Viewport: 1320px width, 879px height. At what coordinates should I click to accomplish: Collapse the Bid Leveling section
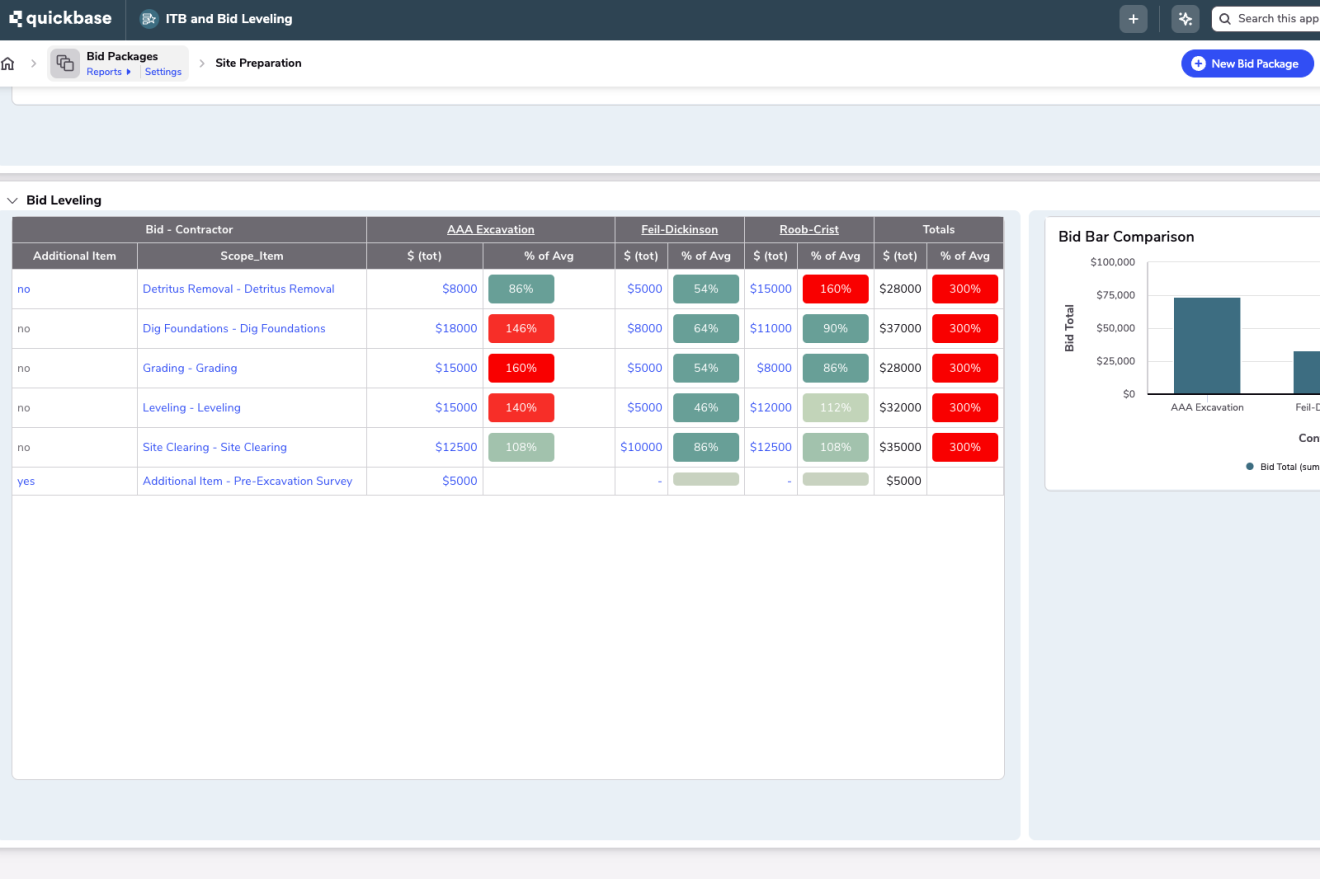[x=12, y=200]
